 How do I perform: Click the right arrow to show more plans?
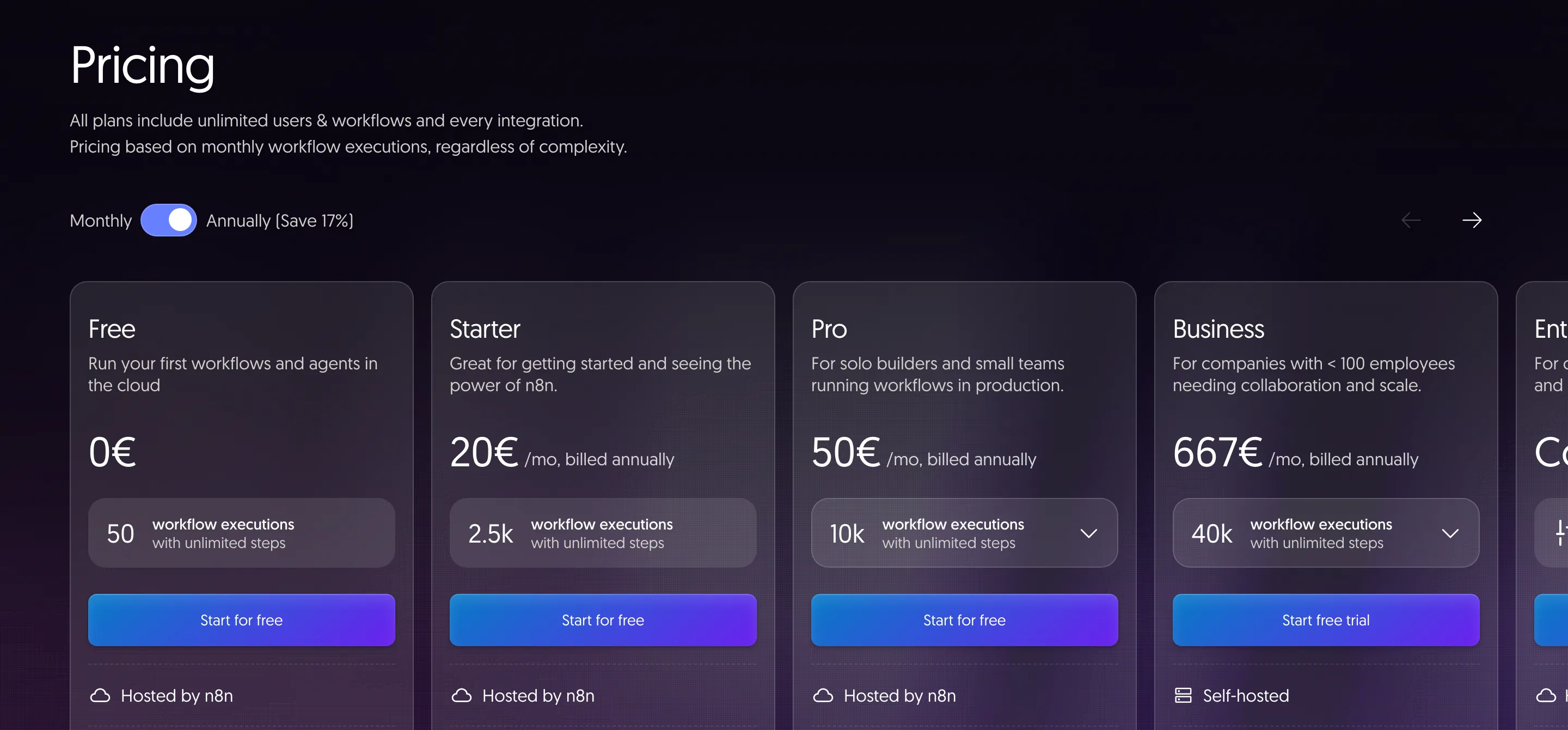pyautogui.click(x=1472, y=220)
